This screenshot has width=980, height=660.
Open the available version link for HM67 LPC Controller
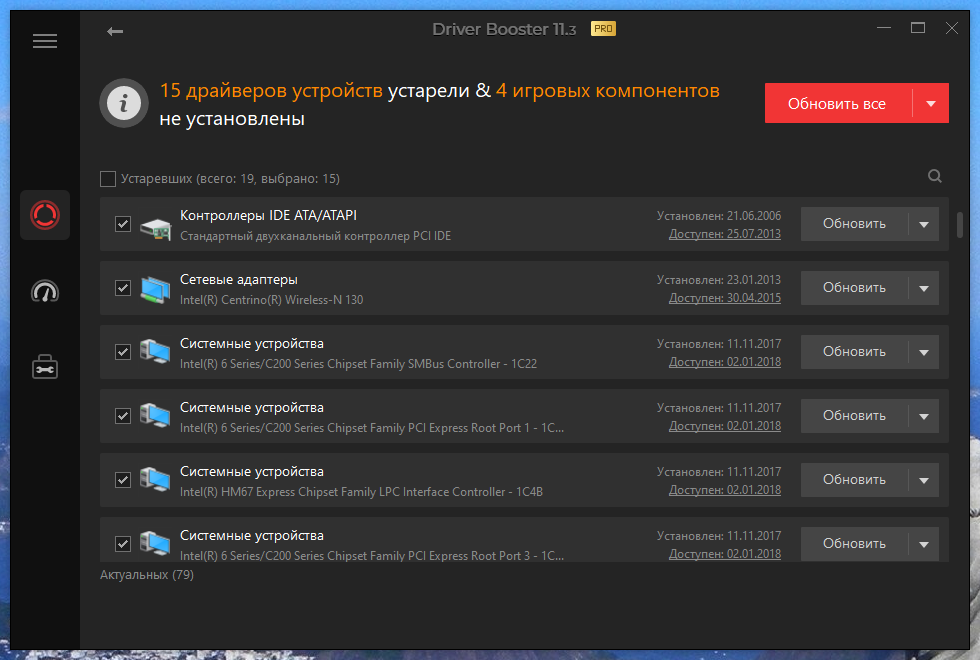(725, 490)
